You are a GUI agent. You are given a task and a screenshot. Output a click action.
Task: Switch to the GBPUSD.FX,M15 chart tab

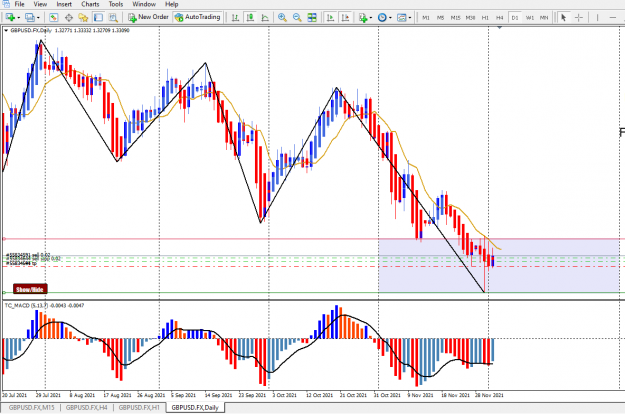(31, 408)
